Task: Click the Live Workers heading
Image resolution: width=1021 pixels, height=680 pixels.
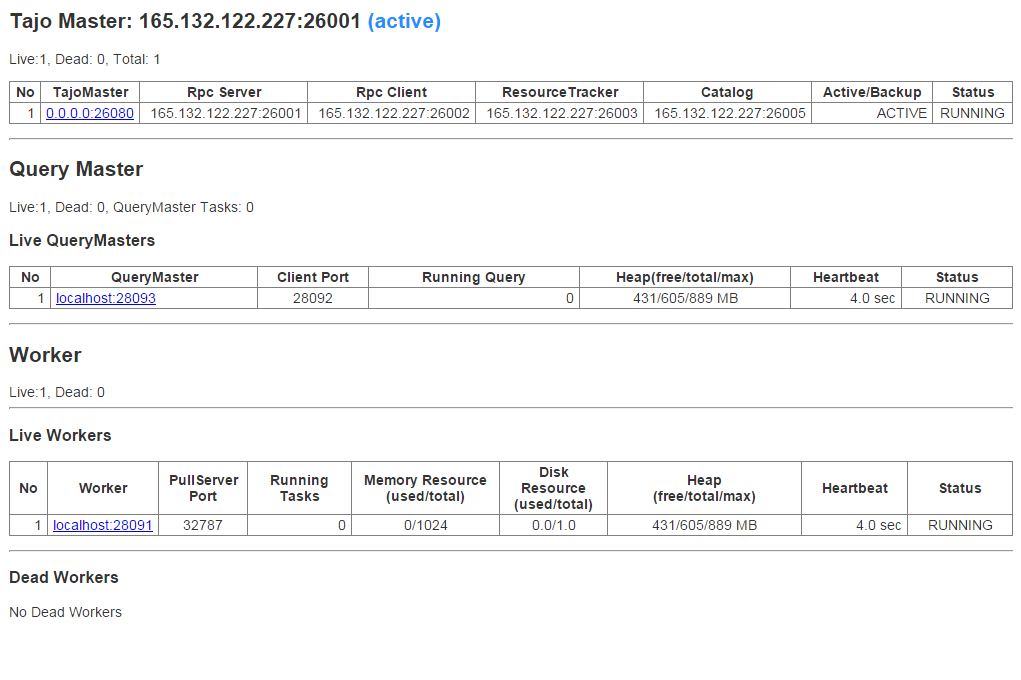Action: point(60,435)
